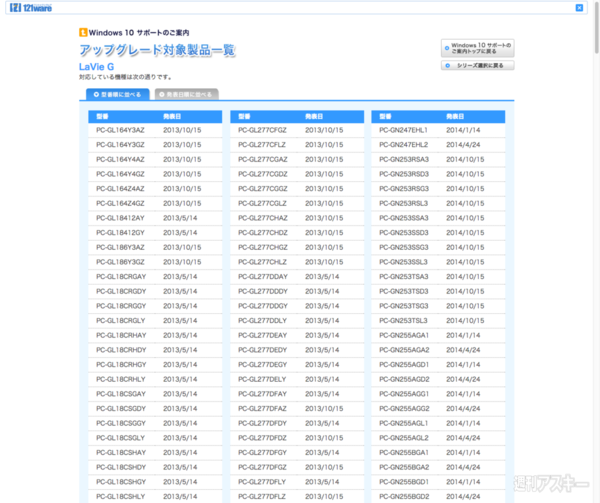Select model PC-GL18CSHAY

pyautogui.click(x=121, y=453)
